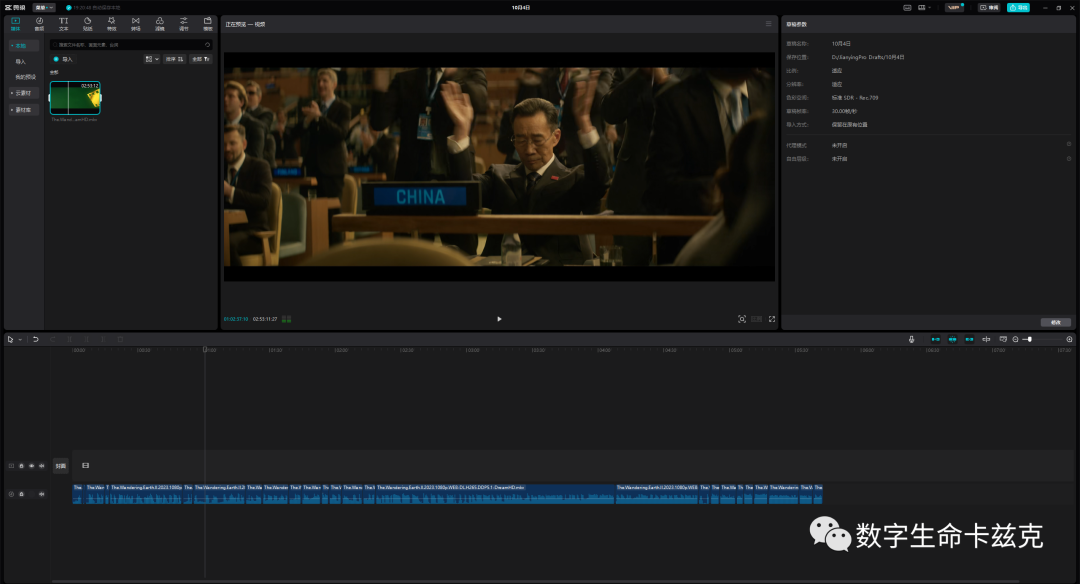Open the 全部 (All) filter dropdown
The width and height of the screenshot is (1080, 584).
(x=201, y=59)
